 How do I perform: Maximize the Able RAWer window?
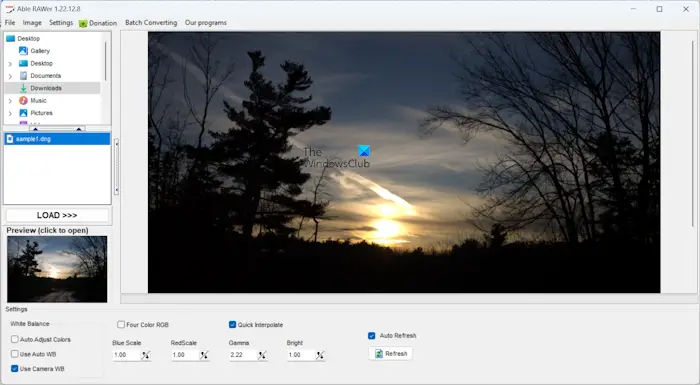(x=659, y=9)
